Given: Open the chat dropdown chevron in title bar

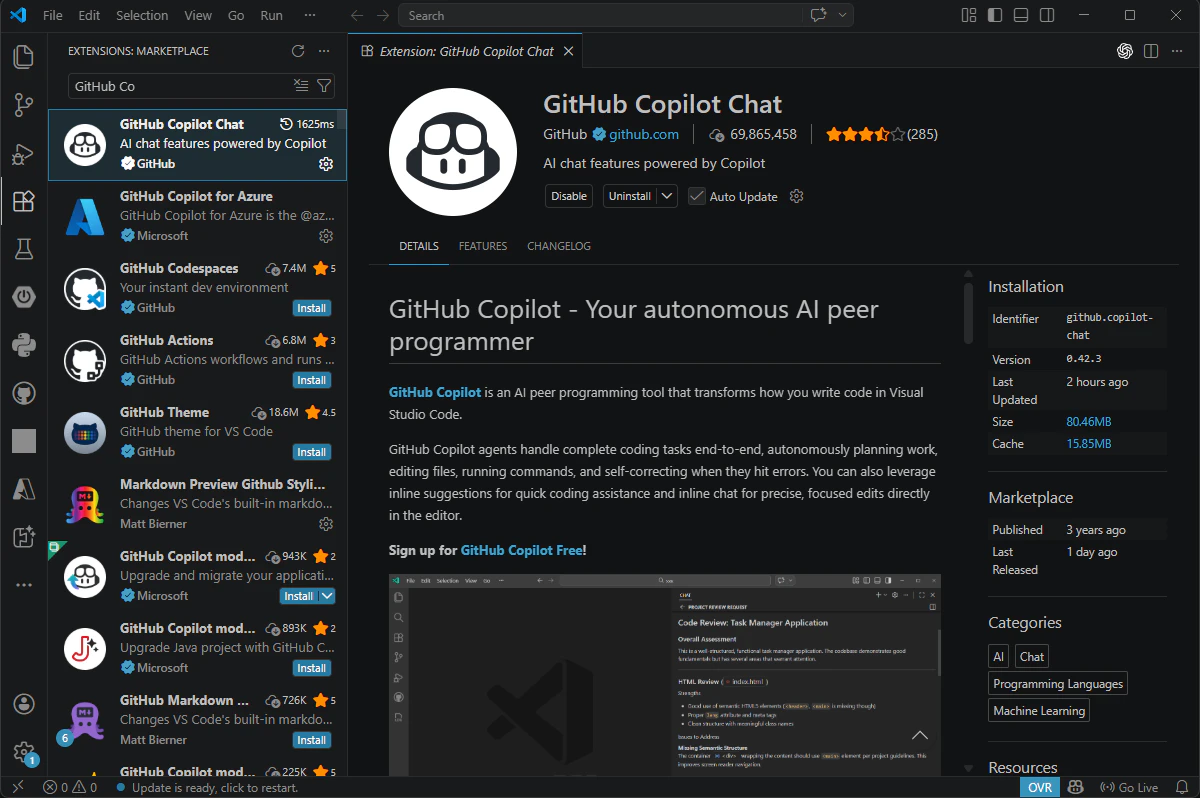Looking at the screenshot, I should pos(843,15).
